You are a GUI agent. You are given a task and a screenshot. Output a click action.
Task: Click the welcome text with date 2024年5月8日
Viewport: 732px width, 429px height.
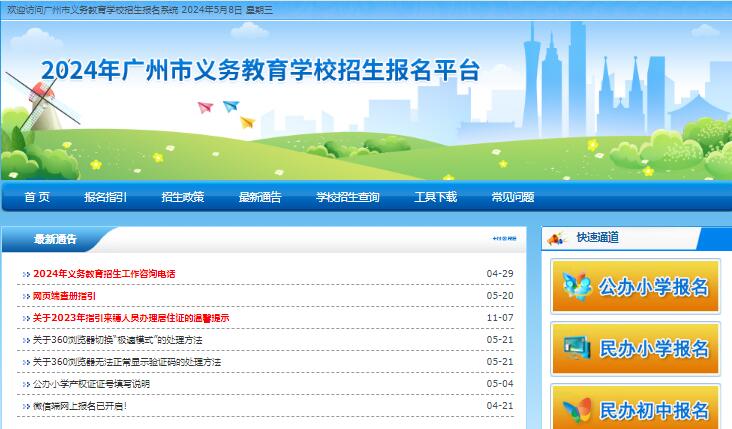click(x=140, y=10)
